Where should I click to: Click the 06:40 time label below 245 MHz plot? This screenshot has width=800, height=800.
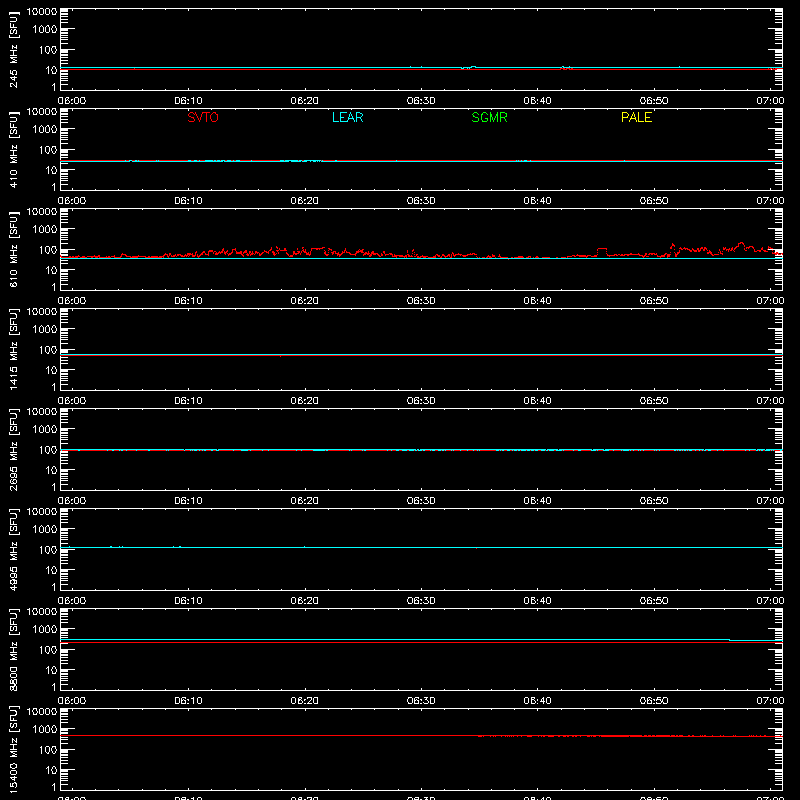coord(537,101)
